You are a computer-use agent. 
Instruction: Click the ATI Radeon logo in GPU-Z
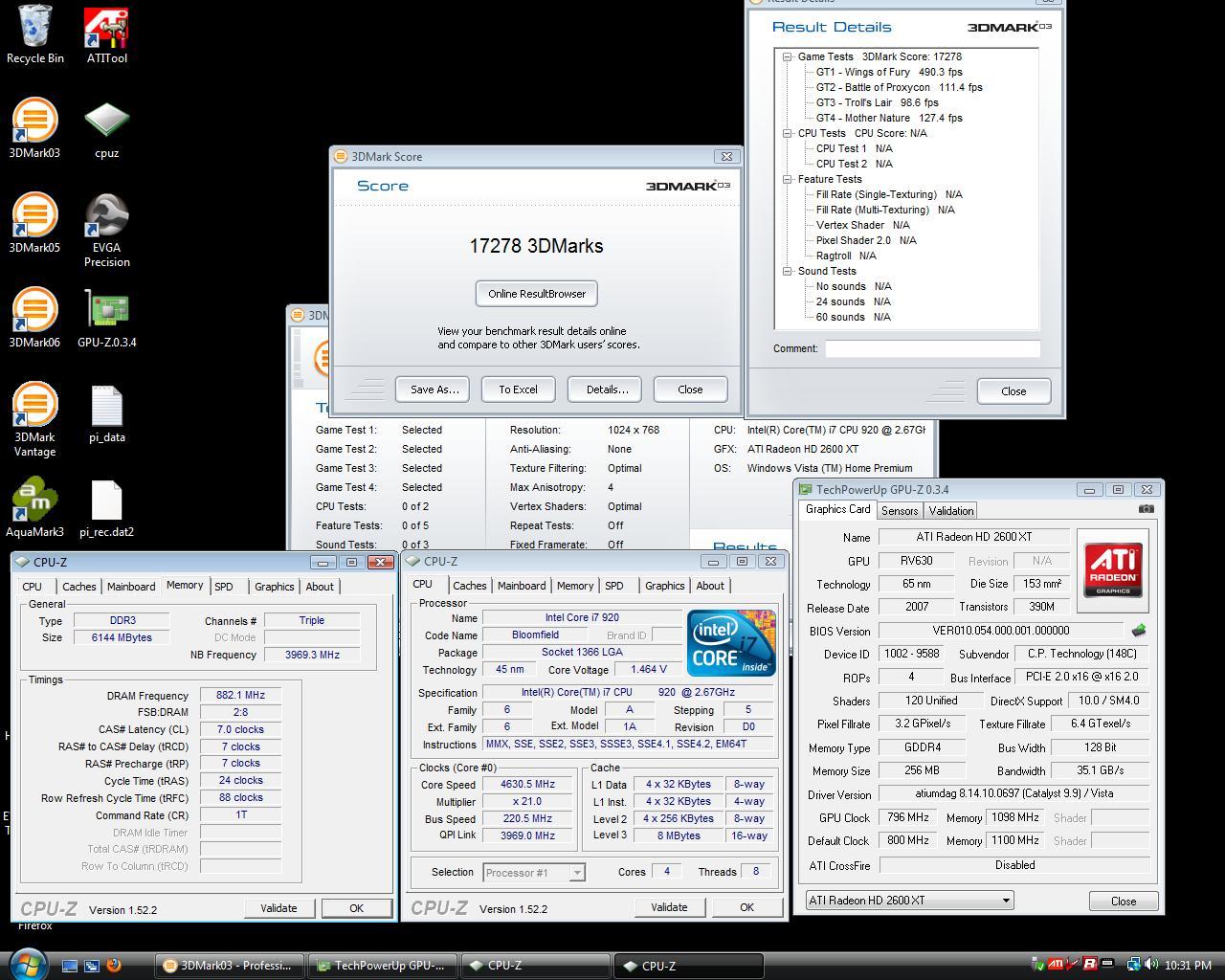[x=1113, y=569]
